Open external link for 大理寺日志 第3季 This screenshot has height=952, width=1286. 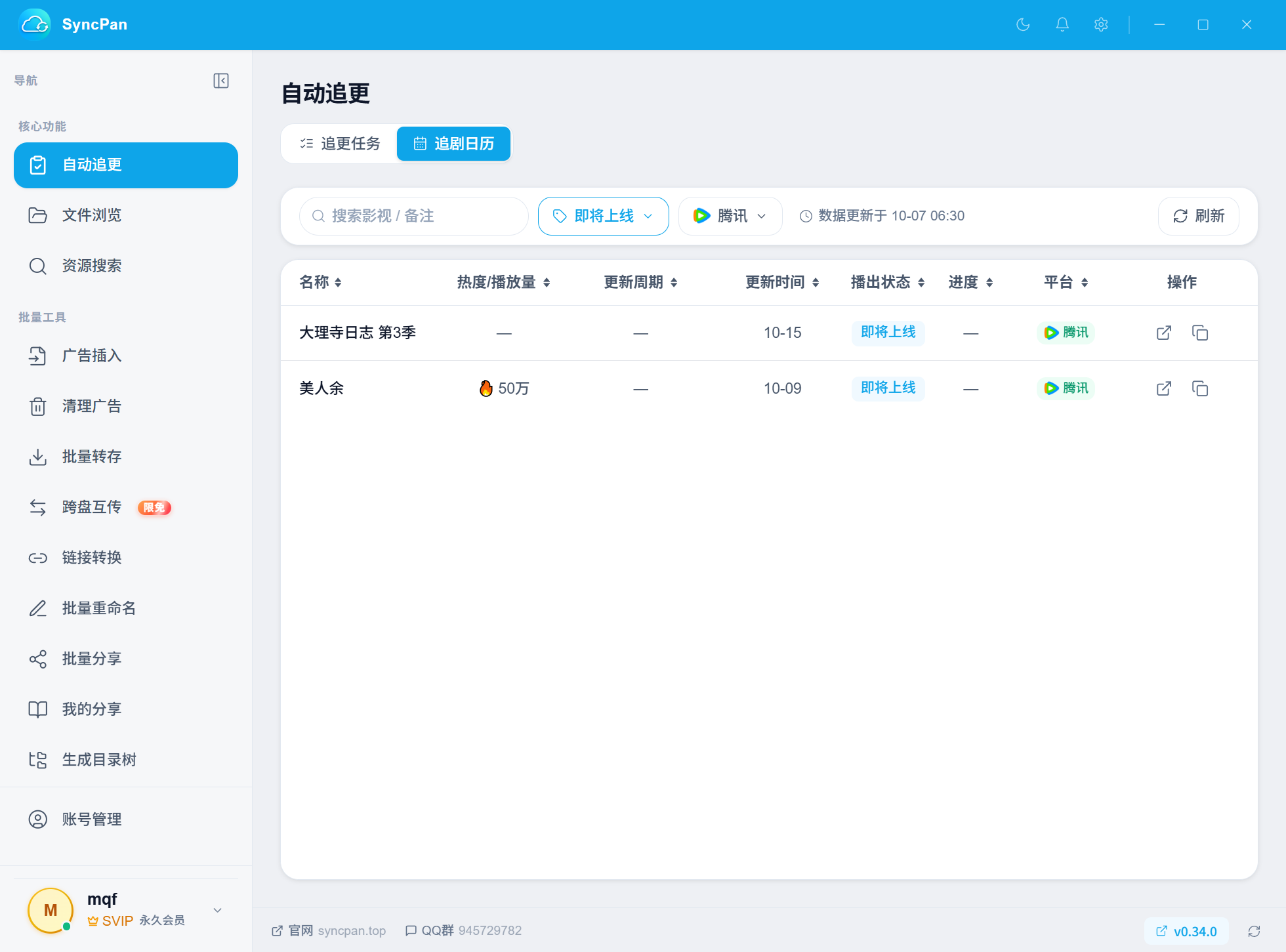coord(1164,333)
